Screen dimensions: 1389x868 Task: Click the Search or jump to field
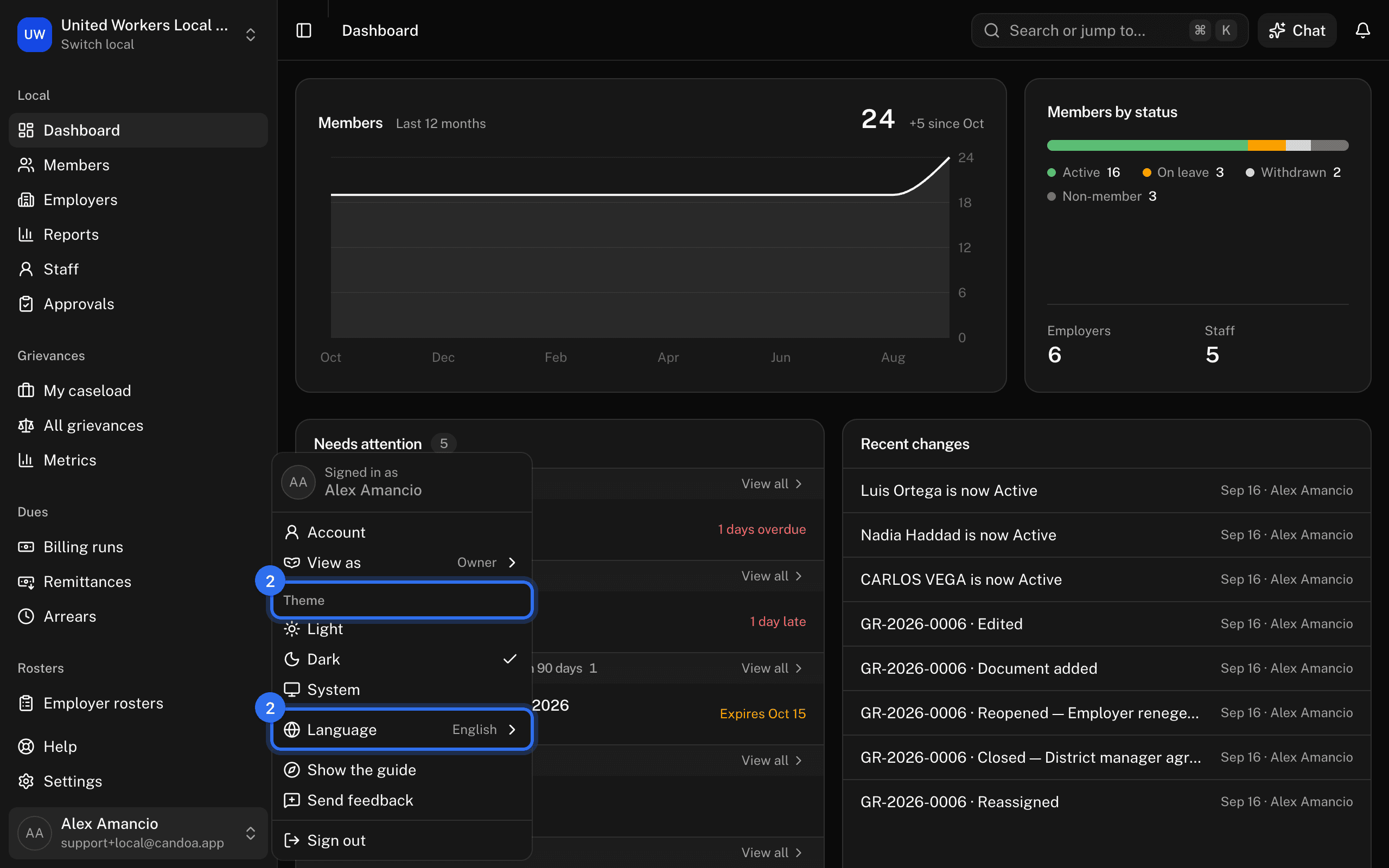point(1110,30)
